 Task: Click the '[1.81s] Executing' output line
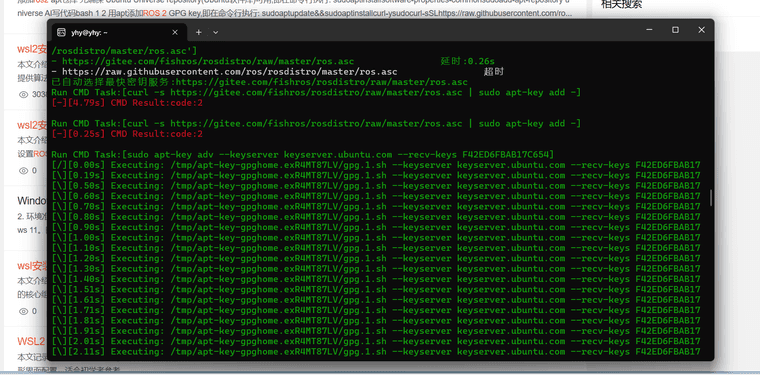click(376, 320)
